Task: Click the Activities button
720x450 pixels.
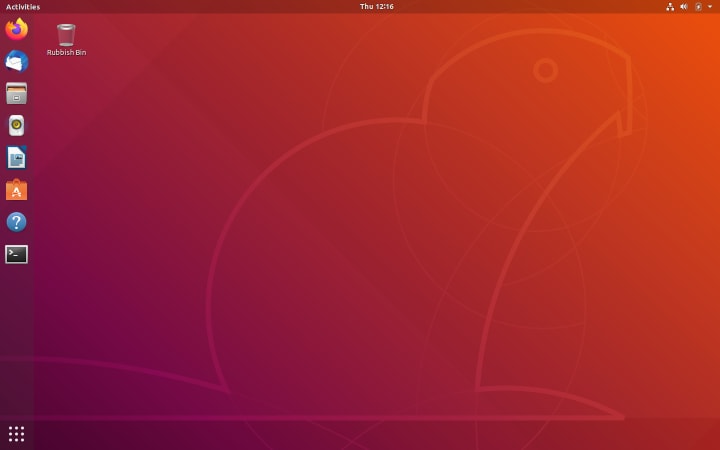Action: (23, 6)
